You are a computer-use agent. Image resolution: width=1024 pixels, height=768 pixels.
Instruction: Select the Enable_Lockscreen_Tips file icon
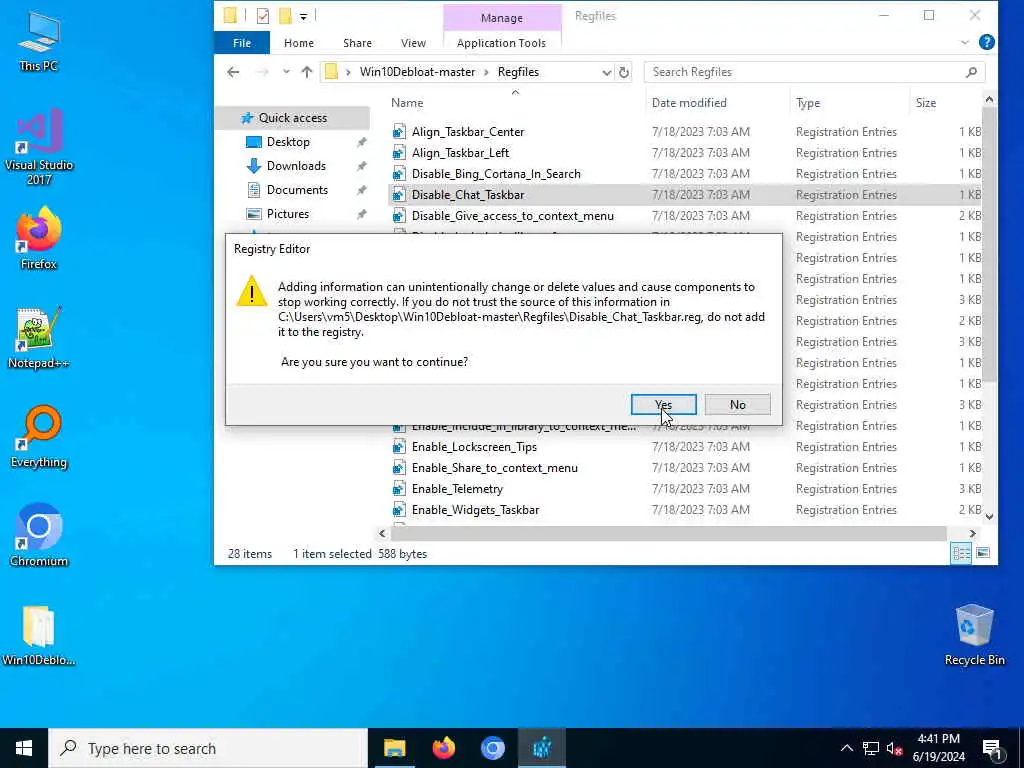click(399, 447)
